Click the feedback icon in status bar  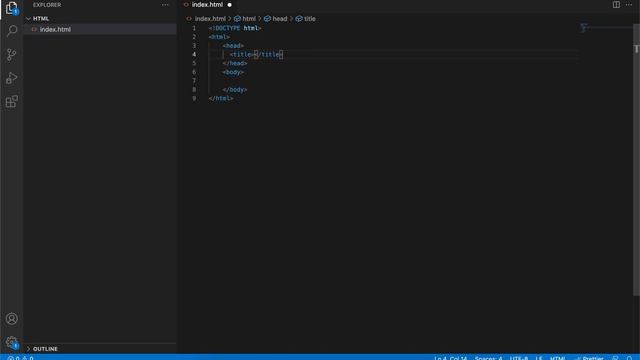pos(615,358)
